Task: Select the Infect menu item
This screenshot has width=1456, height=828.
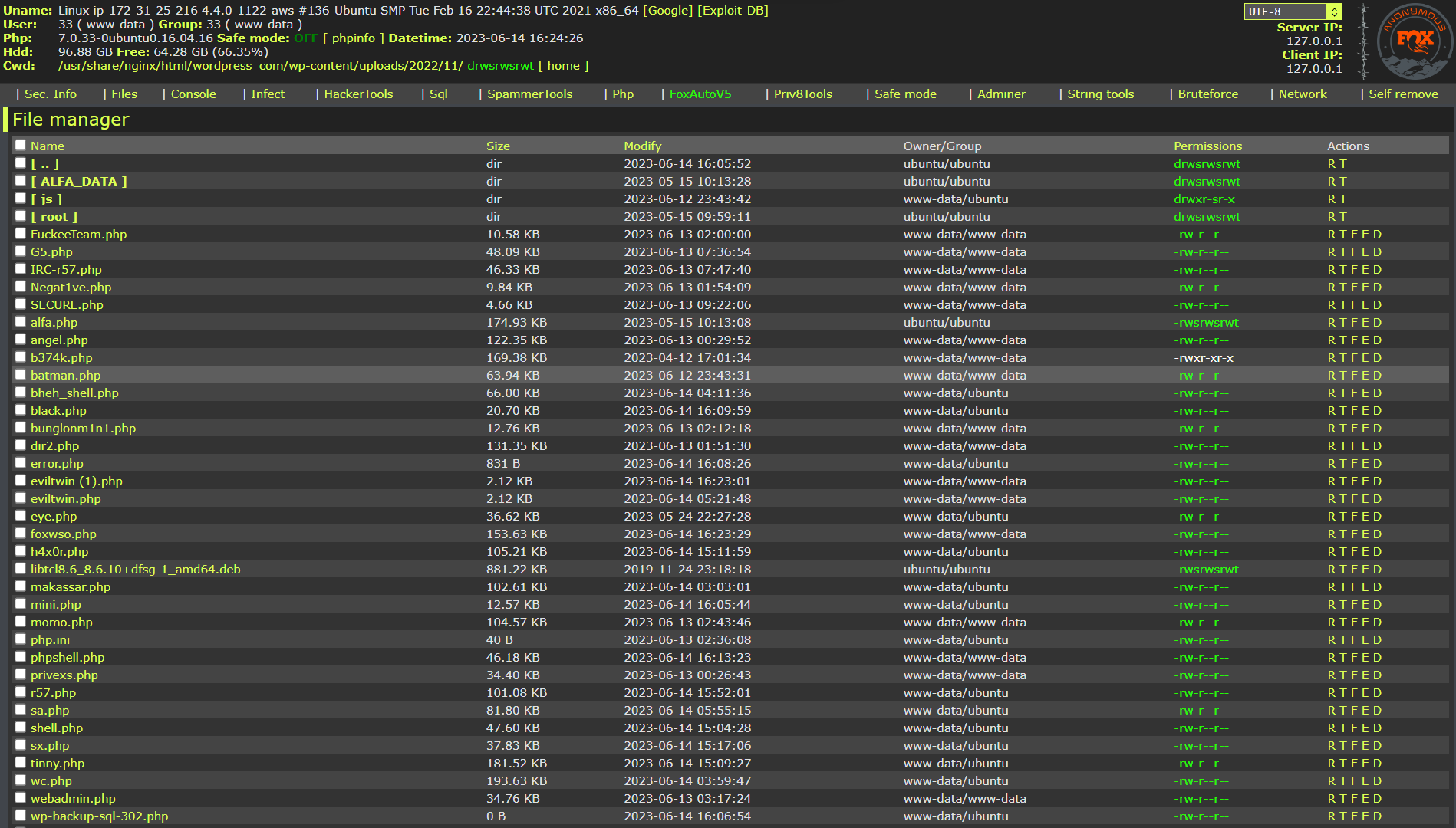Action: click(x=268, y=94)
